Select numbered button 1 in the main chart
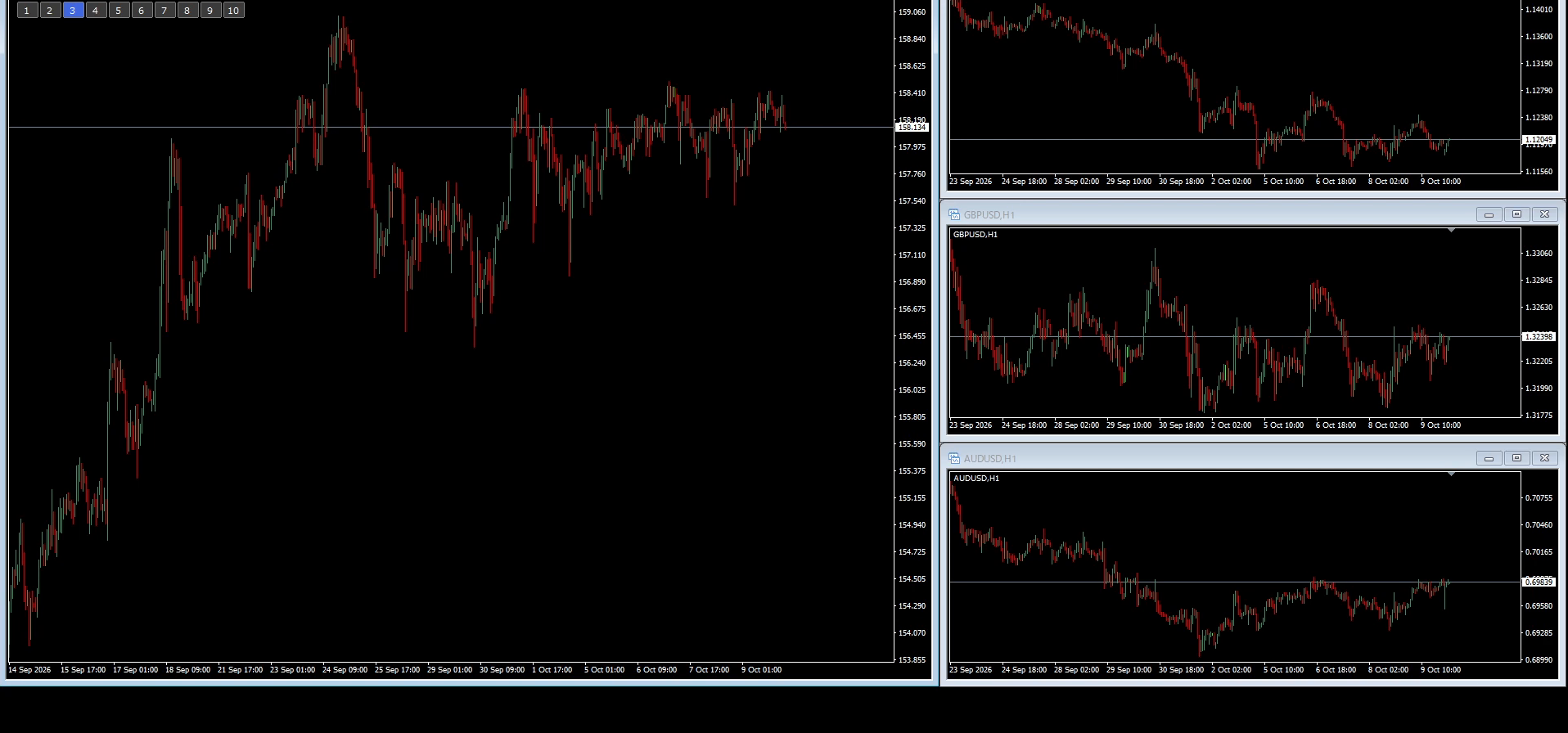Viewport: 1568px width, 733px height. [27, 11]
